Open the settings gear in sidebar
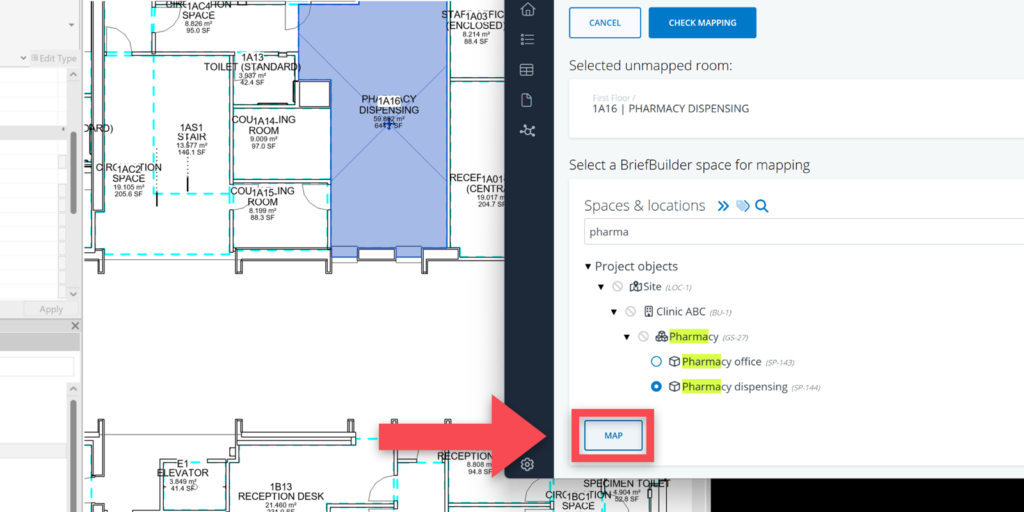Image resolution: width=1024 pixels, height=512 pixels. tap(527, 464)
